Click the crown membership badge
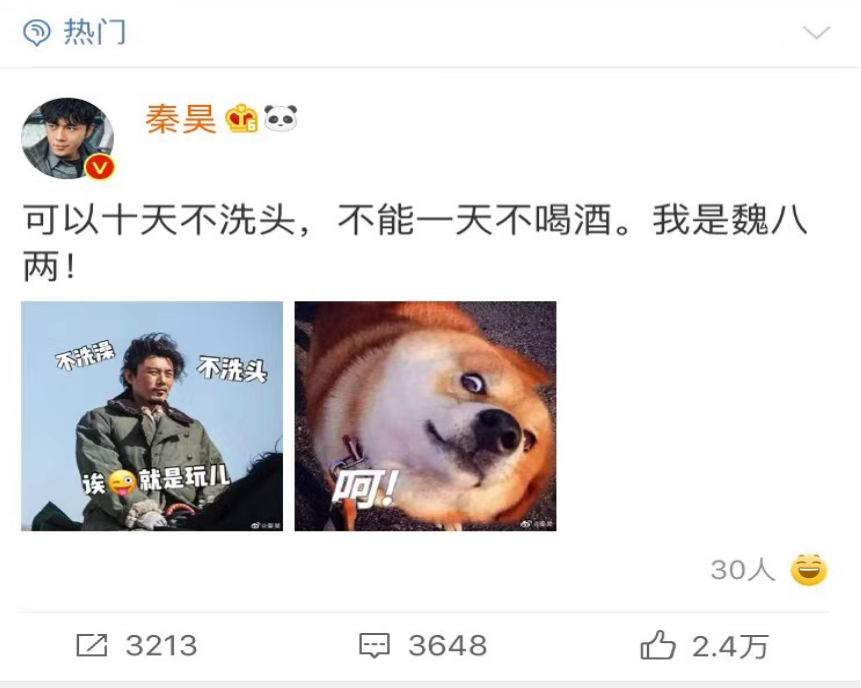 (x=242, y=118)
